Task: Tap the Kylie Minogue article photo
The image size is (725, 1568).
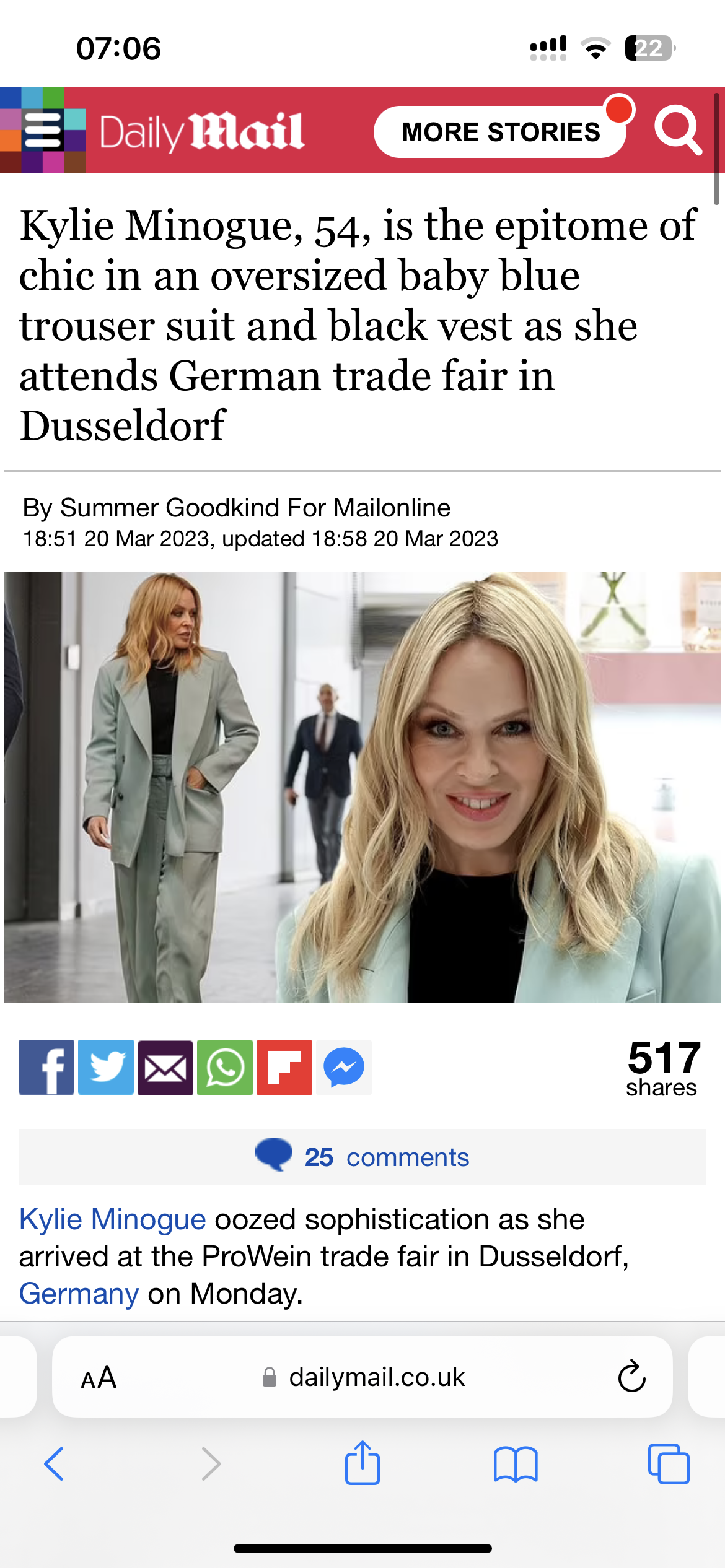Action: (x=362, y=787)
